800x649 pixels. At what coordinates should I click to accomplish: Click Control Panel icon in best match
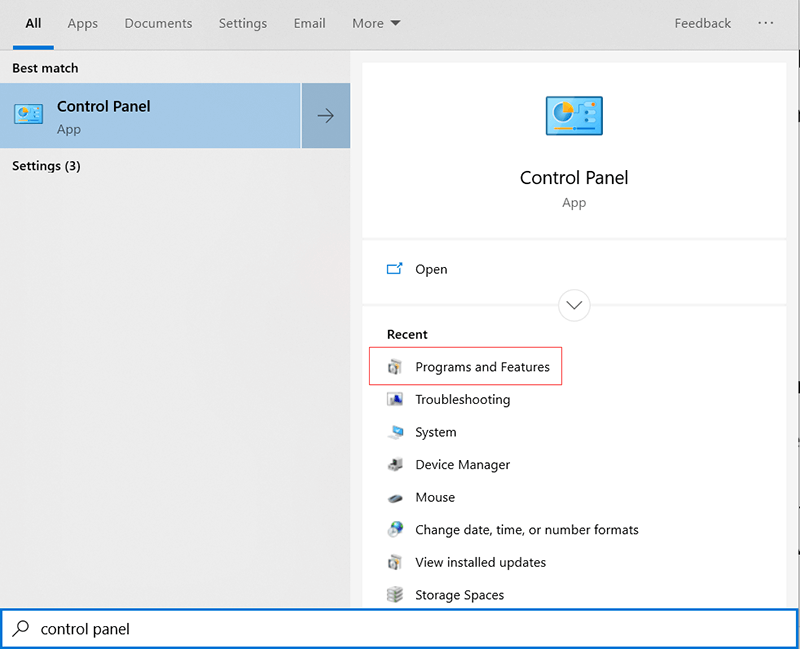pos(29,114)
